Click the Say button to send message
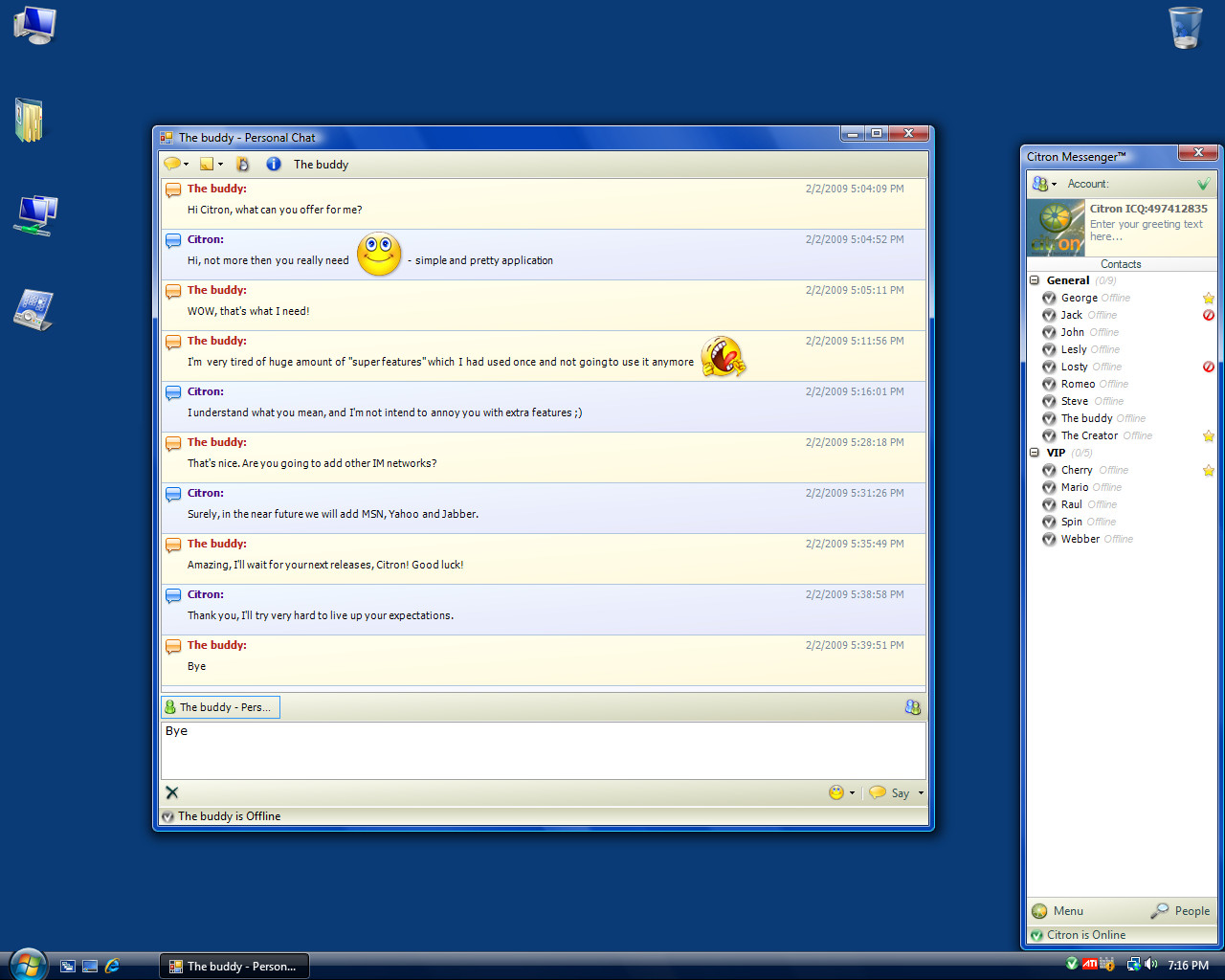Viewport: 1225px width, 980px height. 890,792
